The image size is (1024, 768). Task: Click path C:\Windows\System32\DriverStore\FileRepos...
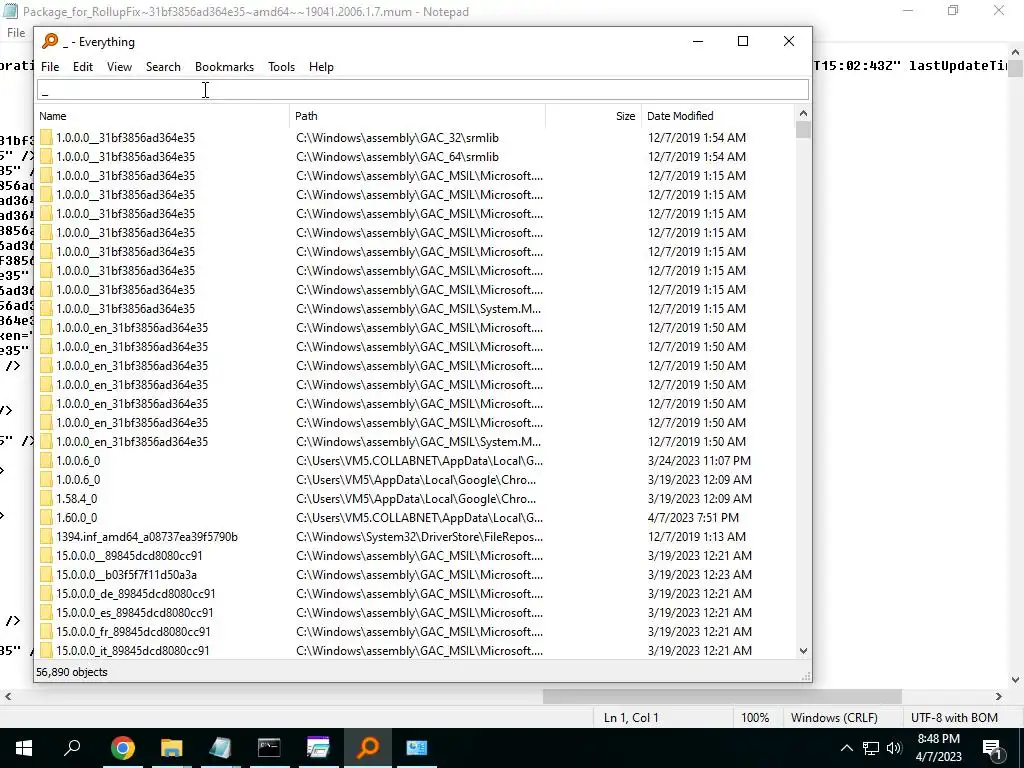[419, 537]
